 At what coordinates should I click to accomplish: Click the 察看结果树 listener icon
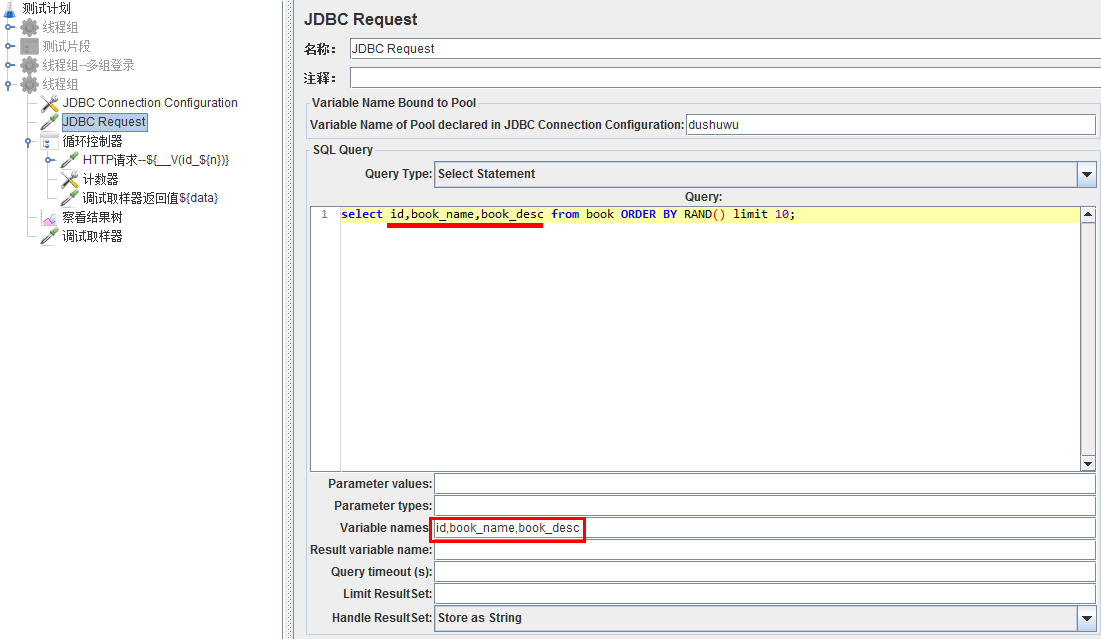49,218
